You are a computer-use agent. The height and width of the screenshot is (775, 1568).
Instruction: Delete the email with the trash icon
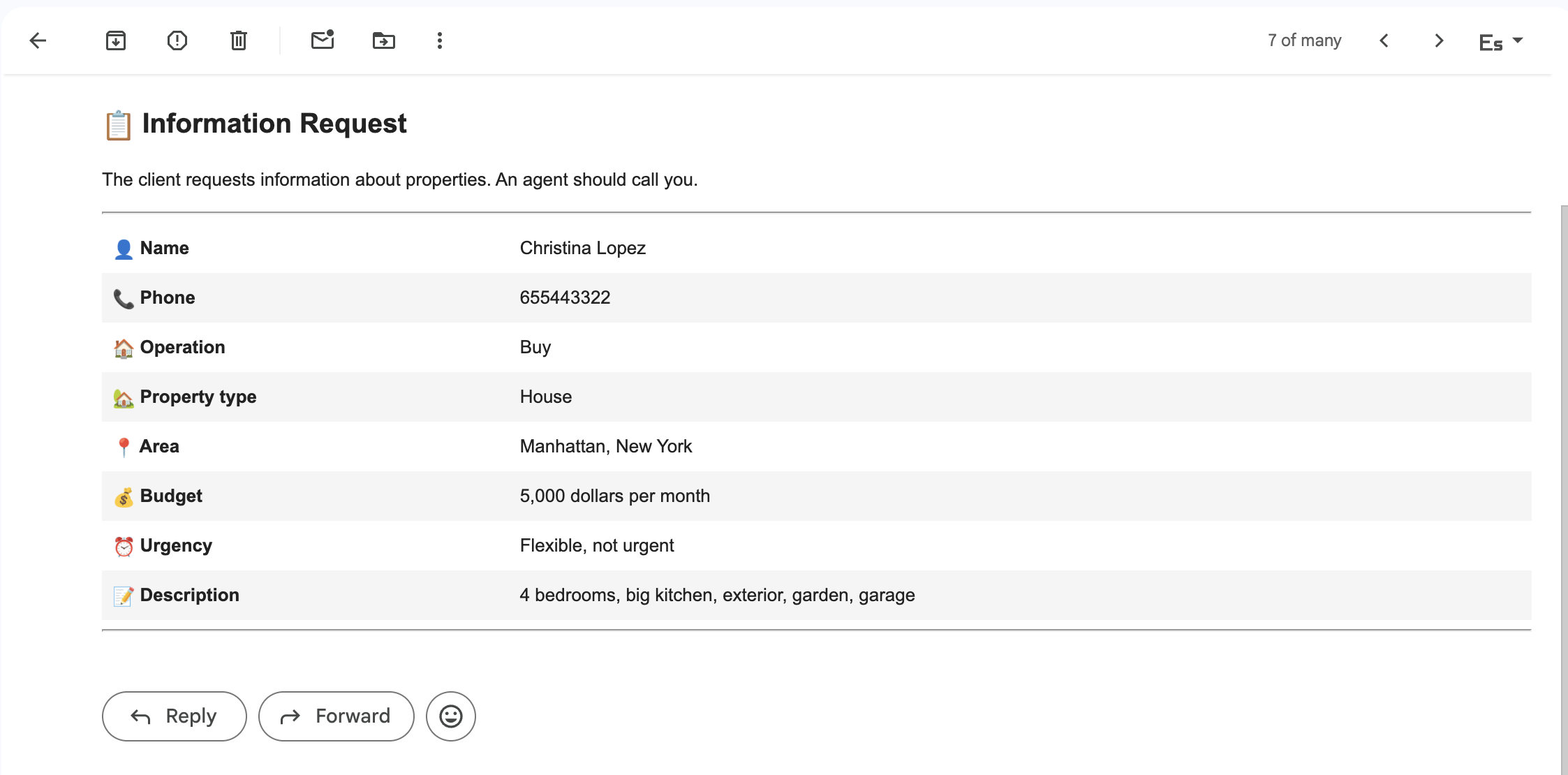click(239, 40)
